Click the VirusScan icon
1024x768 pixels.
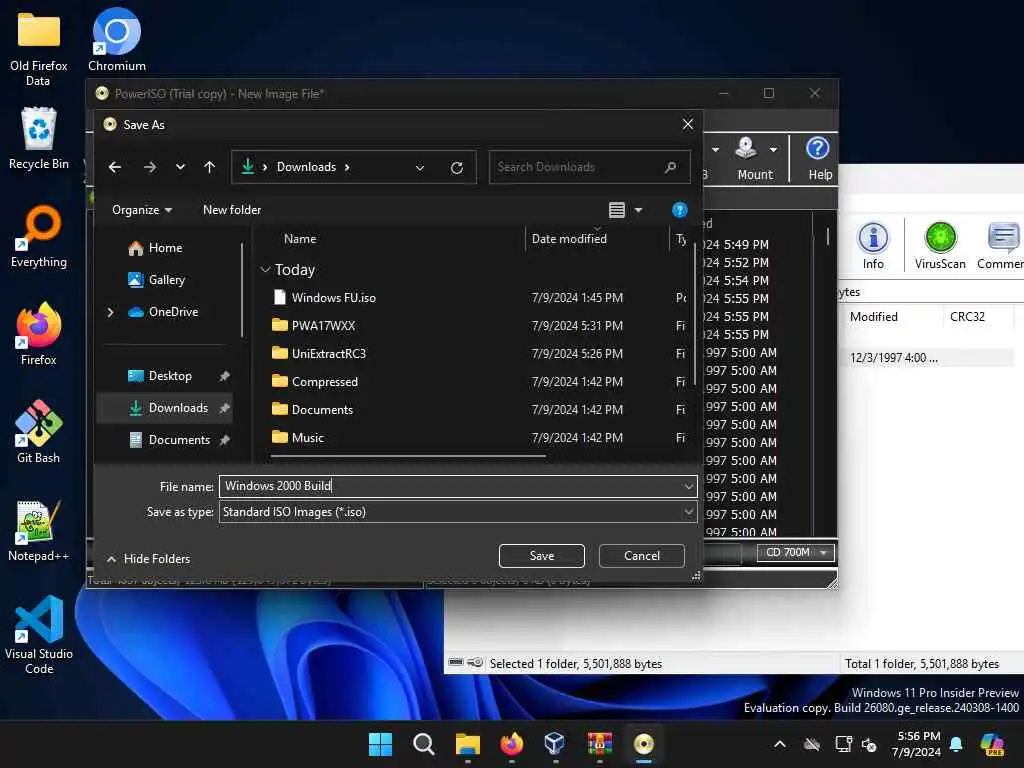pyautogui.click(x=940, y=246)
